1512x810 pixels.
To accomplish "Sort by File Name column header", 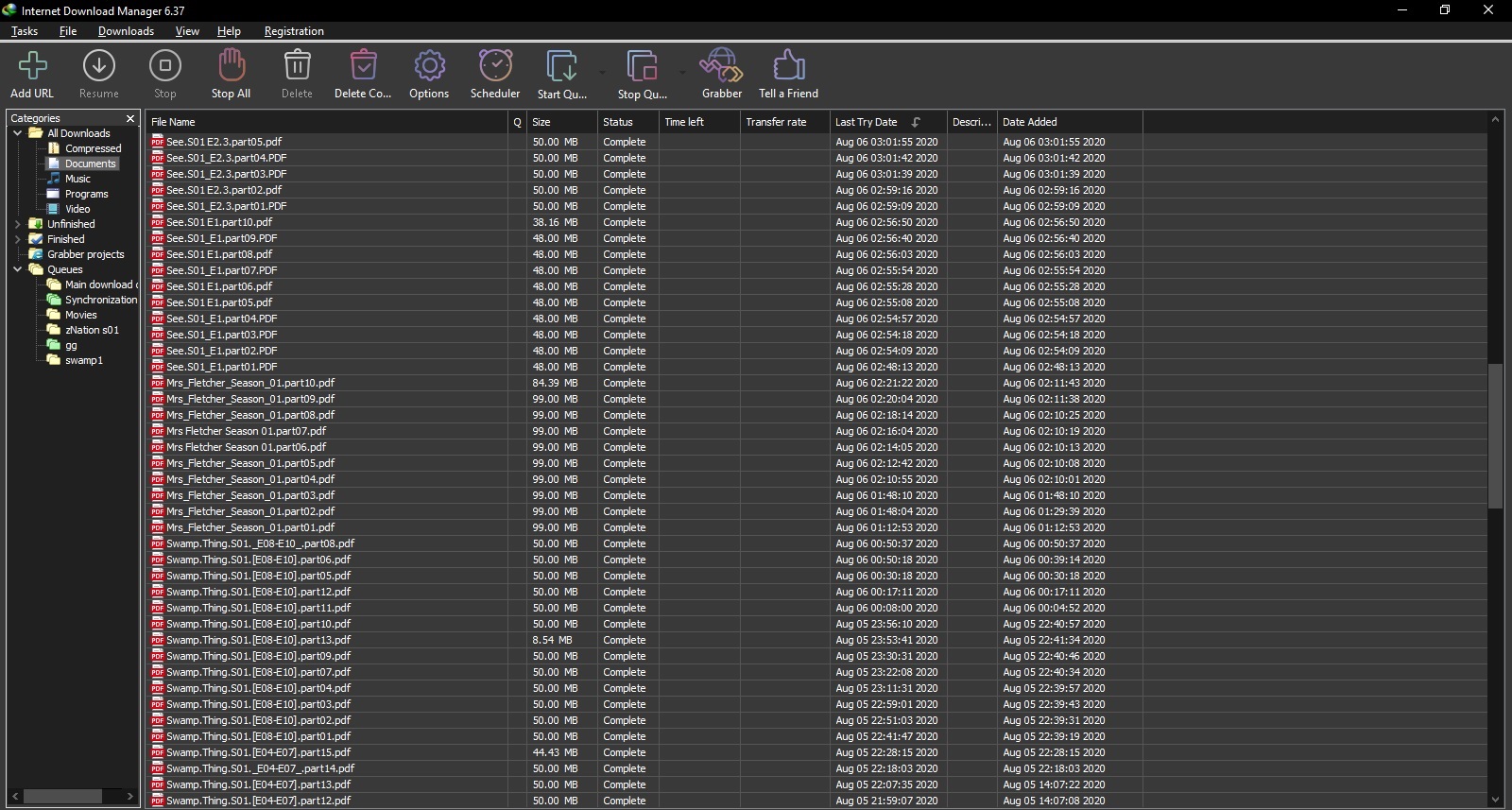I will coord(327,122).
